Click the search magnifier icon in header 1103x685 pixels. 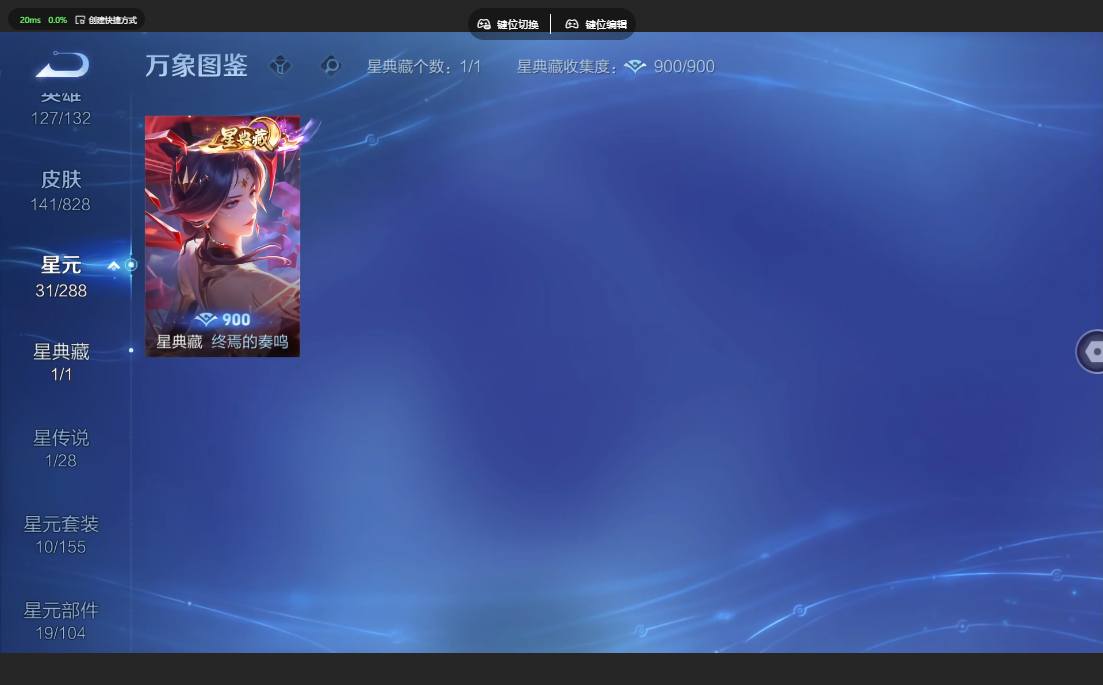click(x=330, y=66)
